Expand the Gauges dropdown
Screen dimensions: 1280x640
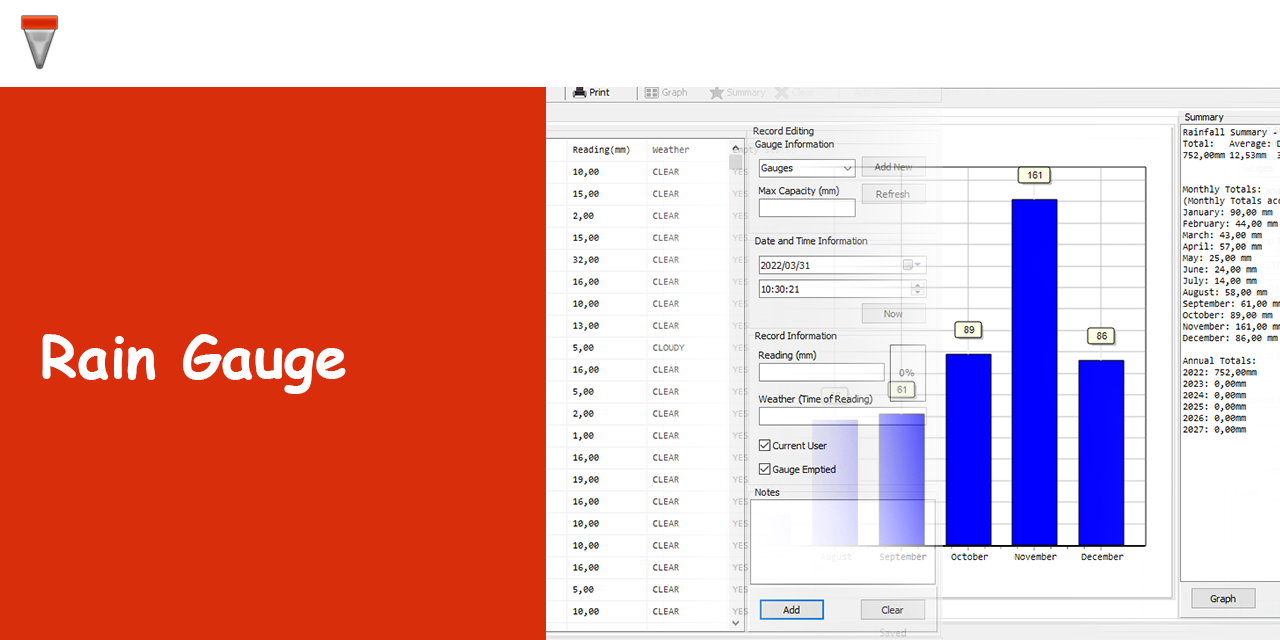click(x=848, y=168)
